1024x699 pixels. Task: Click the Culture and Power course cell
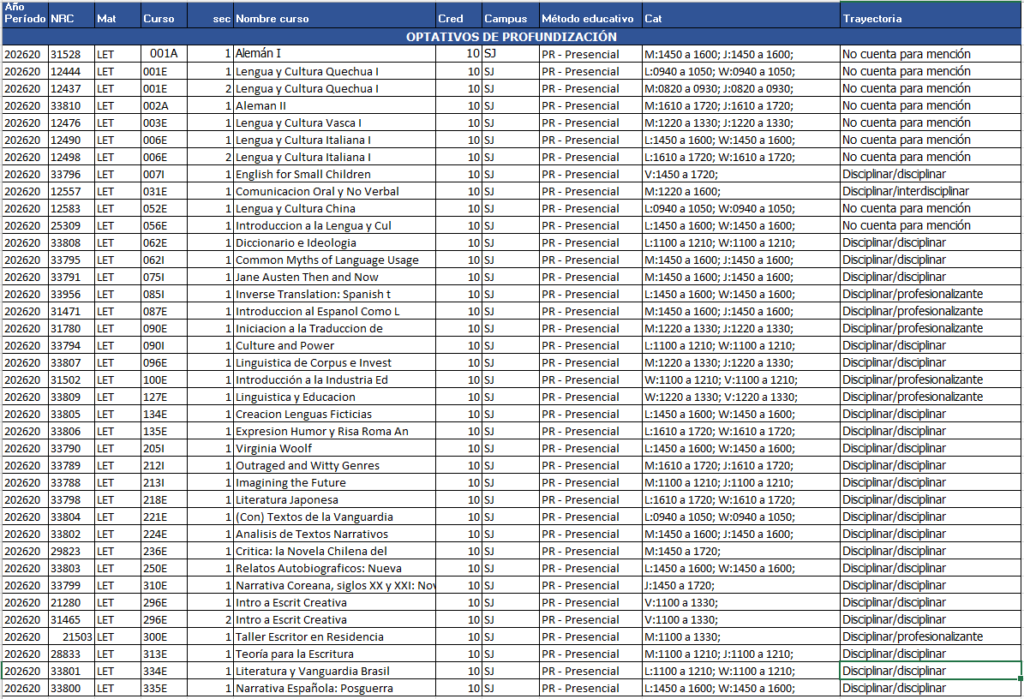(334, 345)
